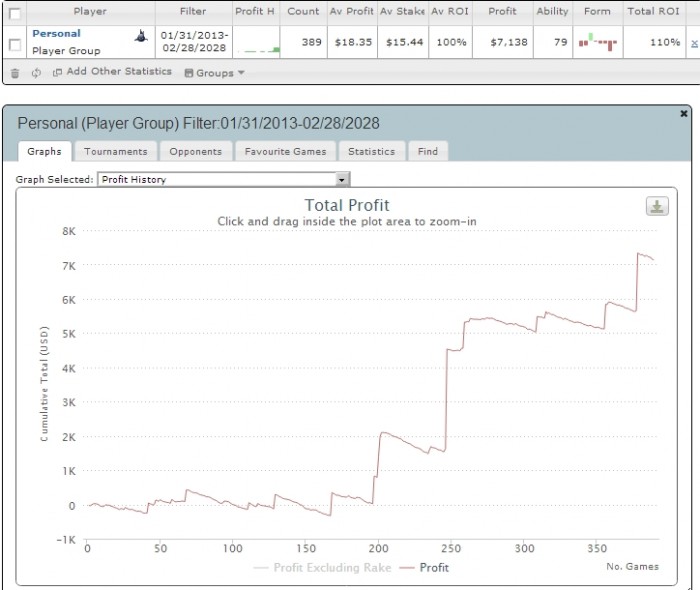Image resolution: width=700 pixels, height=590 pixels.
Task: Click the shark icon beside Personal
Action: (141, 36)
